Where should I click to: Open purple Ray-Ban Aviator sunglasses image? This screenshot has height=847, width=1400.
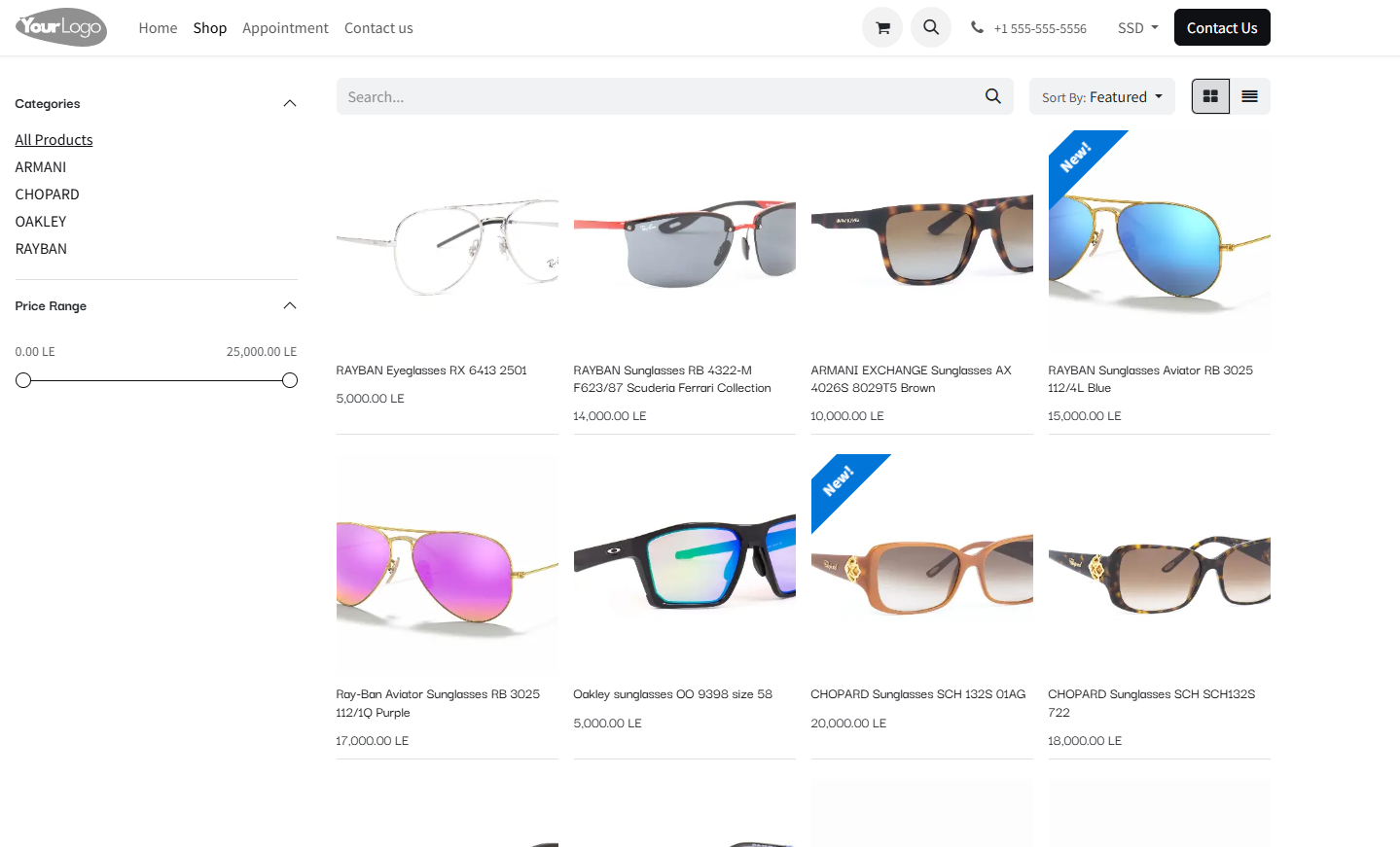(x=448, y=565)
